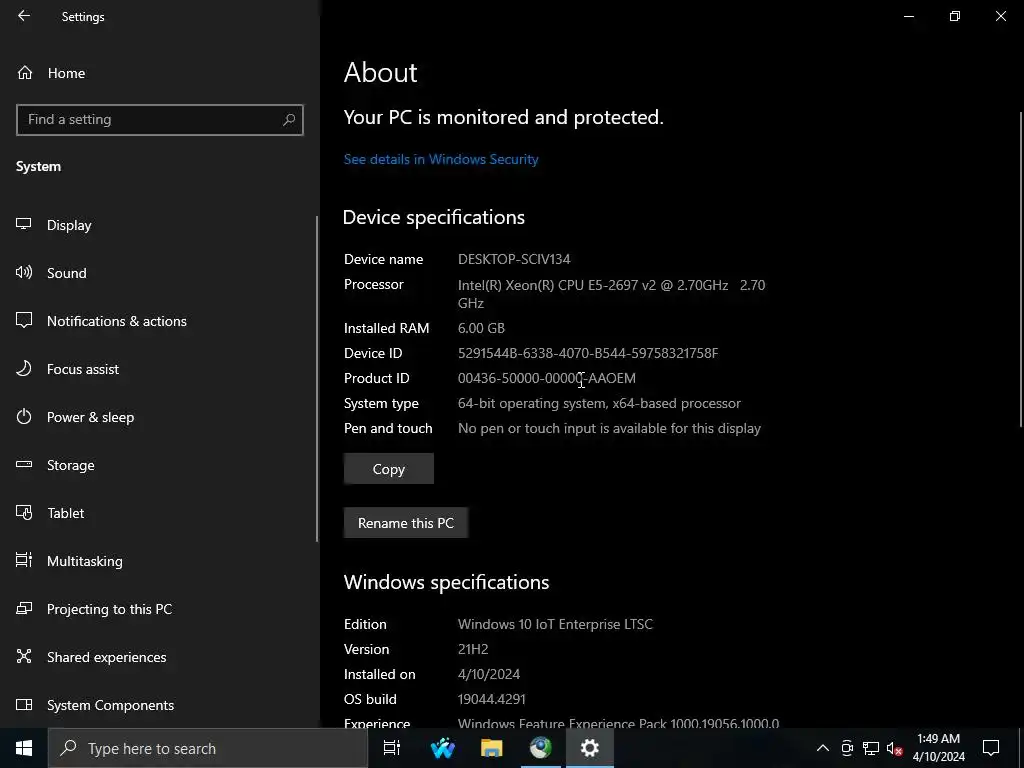Click the edition Windows 10 IoT Enterprise LTSC
Image resolution: width=1024 pixels, height=768 pixels.
pos(555,624)
